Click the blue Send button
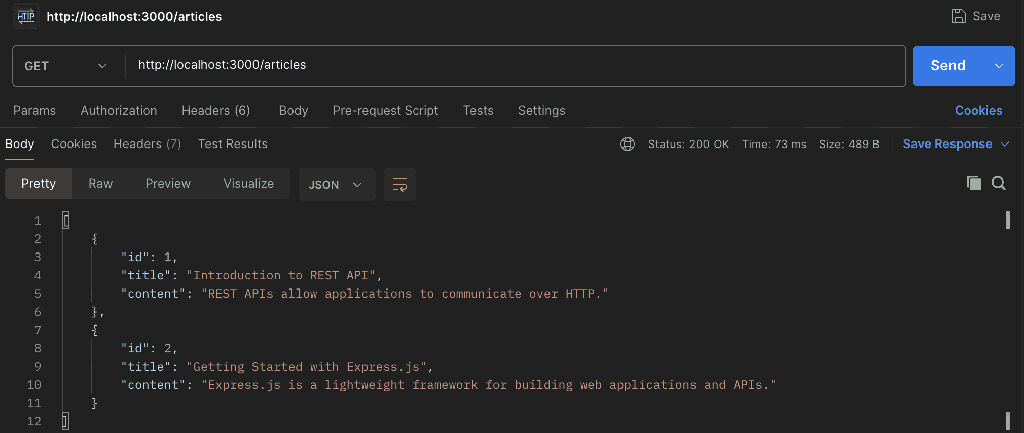Screen dimensions: 1024x433 coord(948,65)
